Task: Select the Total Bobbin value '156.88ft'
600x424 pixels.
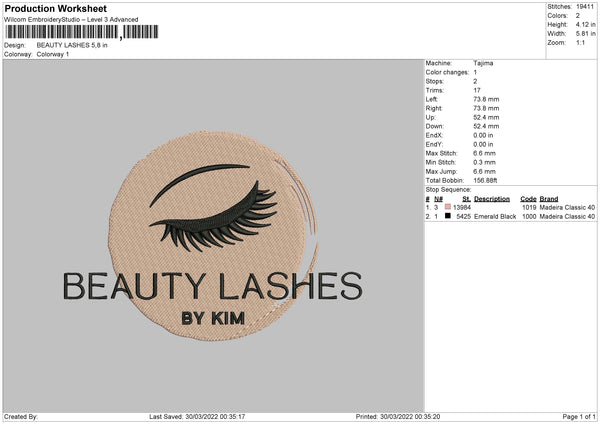Action: [x=485, y=181]
